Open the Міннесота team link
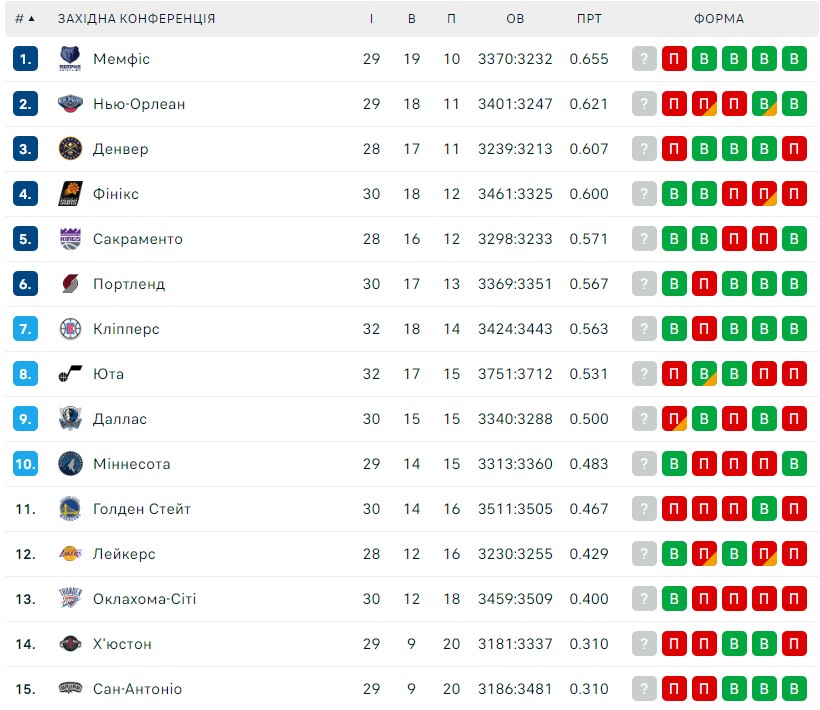 132,464
